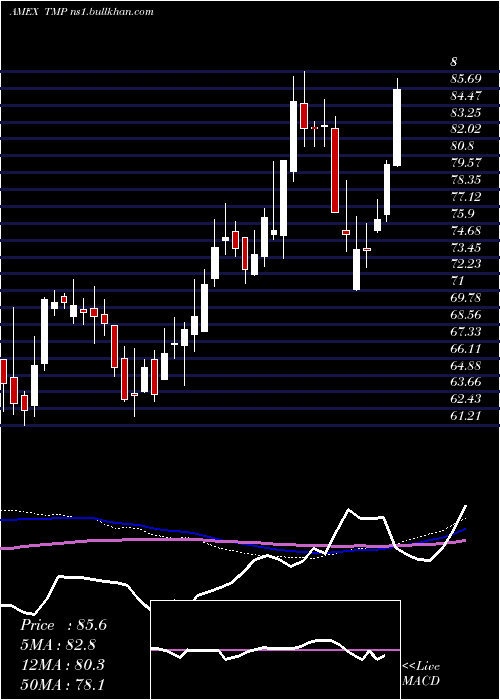Click inside the MACD inset chart box
Screen dimensions: 500x700
click(x=275, y=650)
